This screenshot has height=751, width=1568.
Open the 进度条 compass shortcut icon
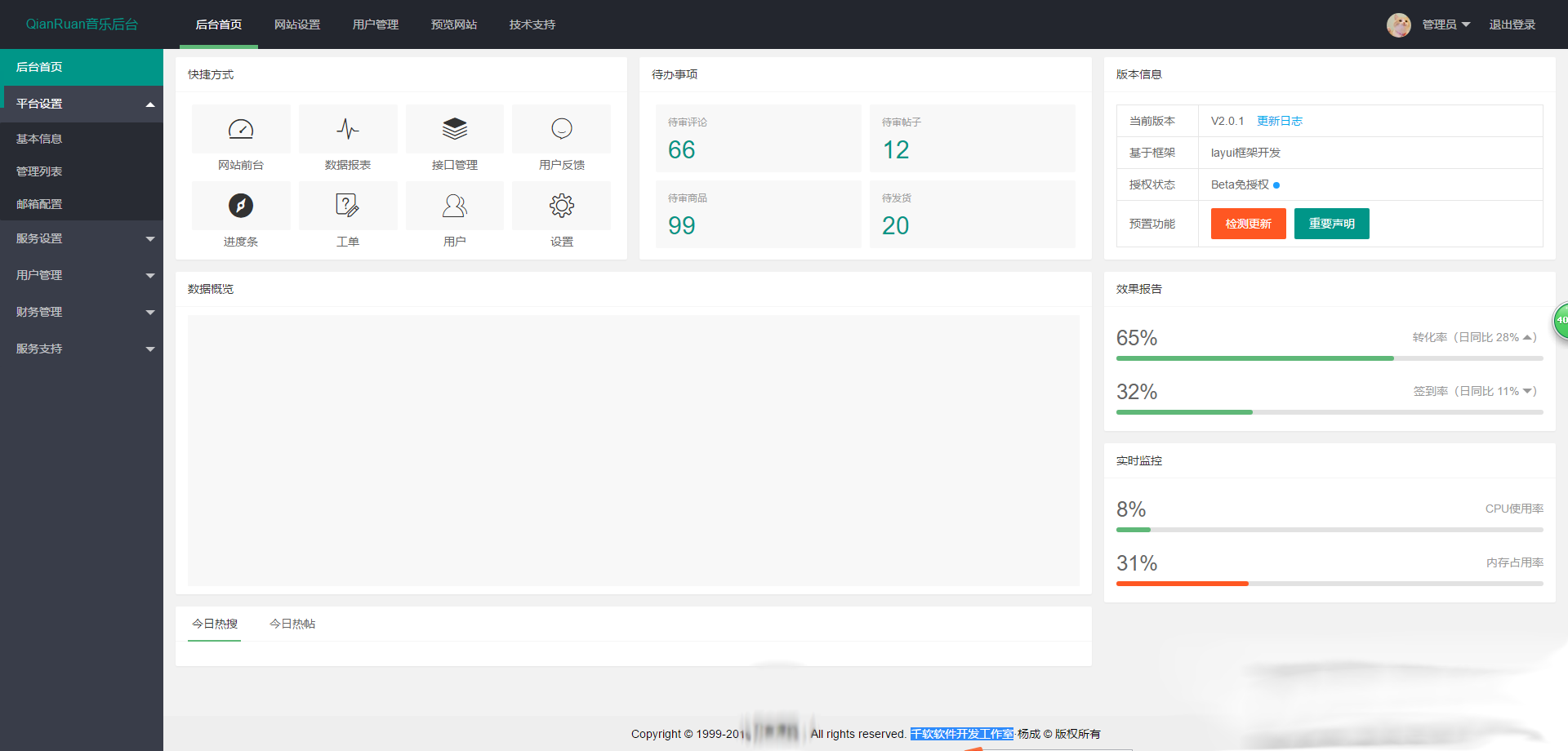241,206
